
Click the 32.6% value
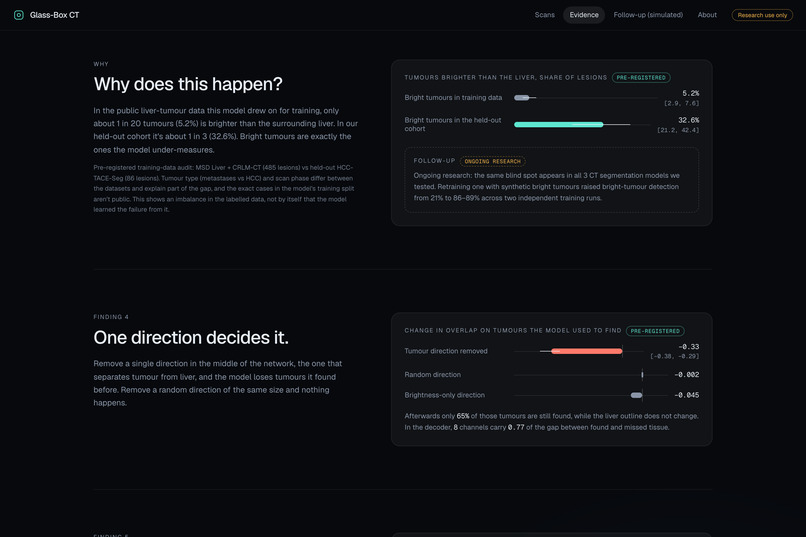[x=688, y=120]
